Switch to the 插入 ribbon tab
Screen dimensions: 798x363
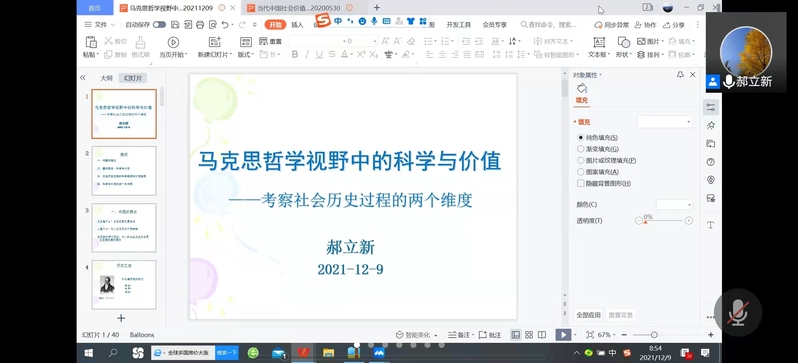[x=297, y=24]
